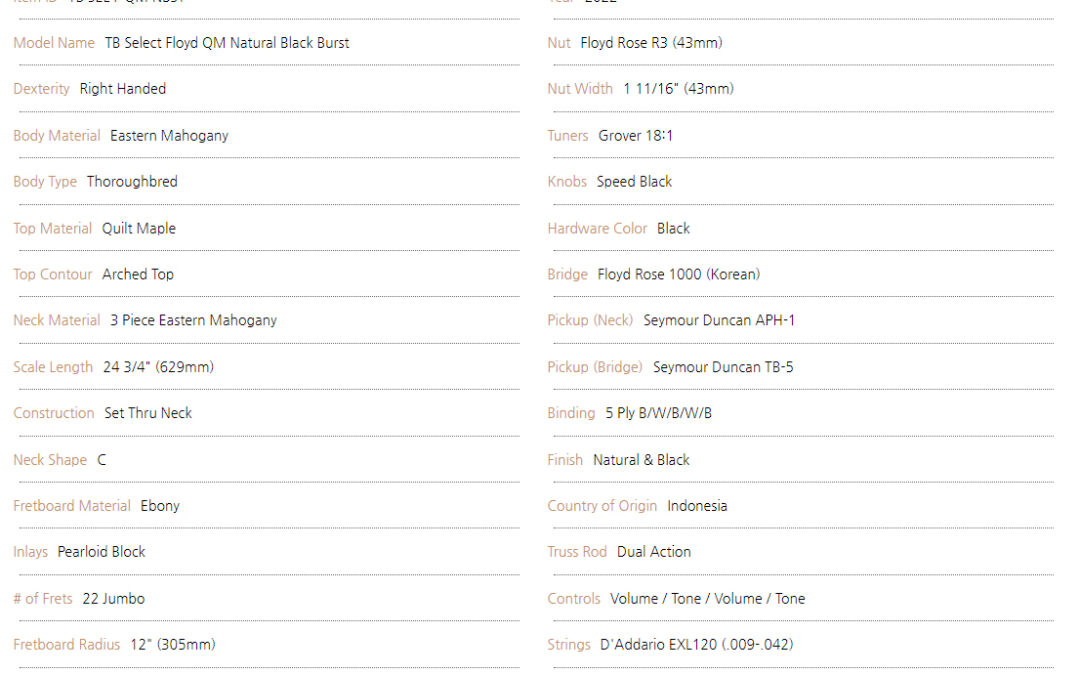The image size is (1080, 675).
Task: Click the Dexterity Right Handed value
Action: click(x=123, y=89)
